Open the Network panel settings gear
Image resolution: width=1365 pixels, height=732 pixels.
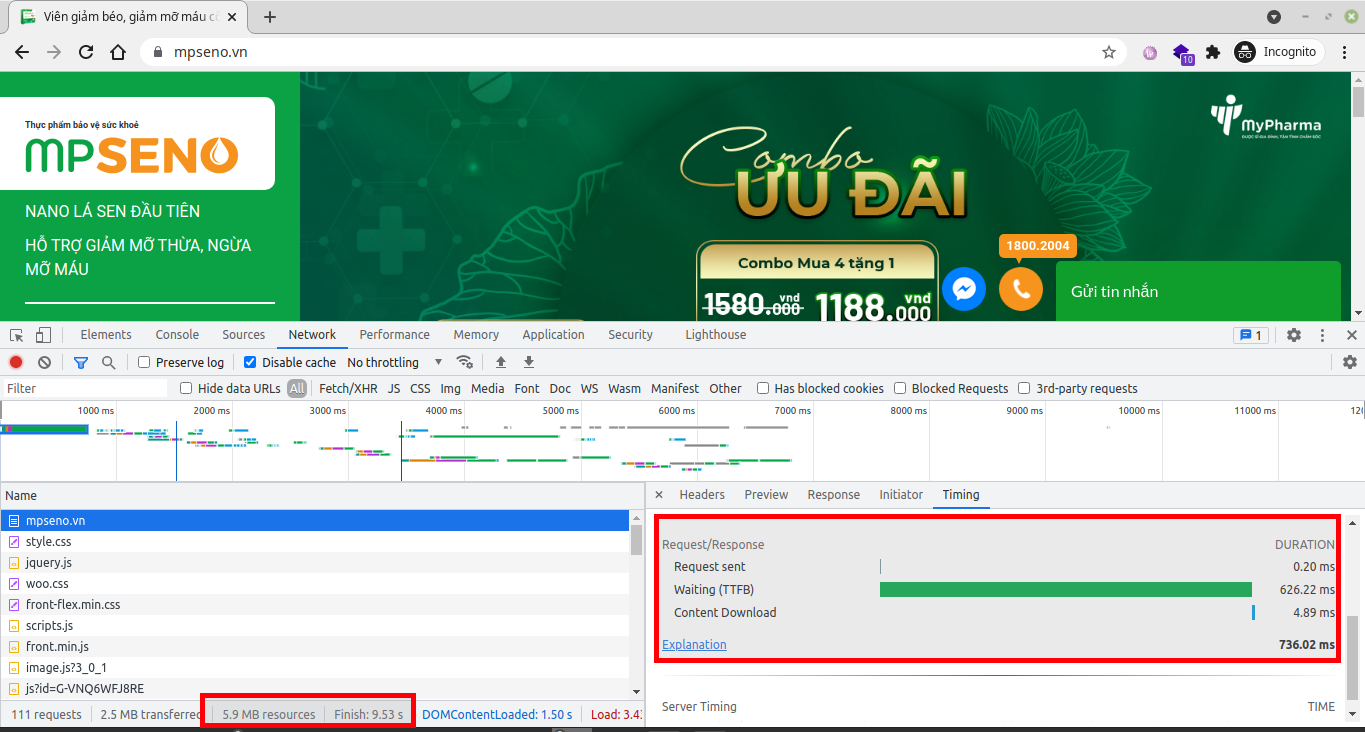(x=1350, y=362)
